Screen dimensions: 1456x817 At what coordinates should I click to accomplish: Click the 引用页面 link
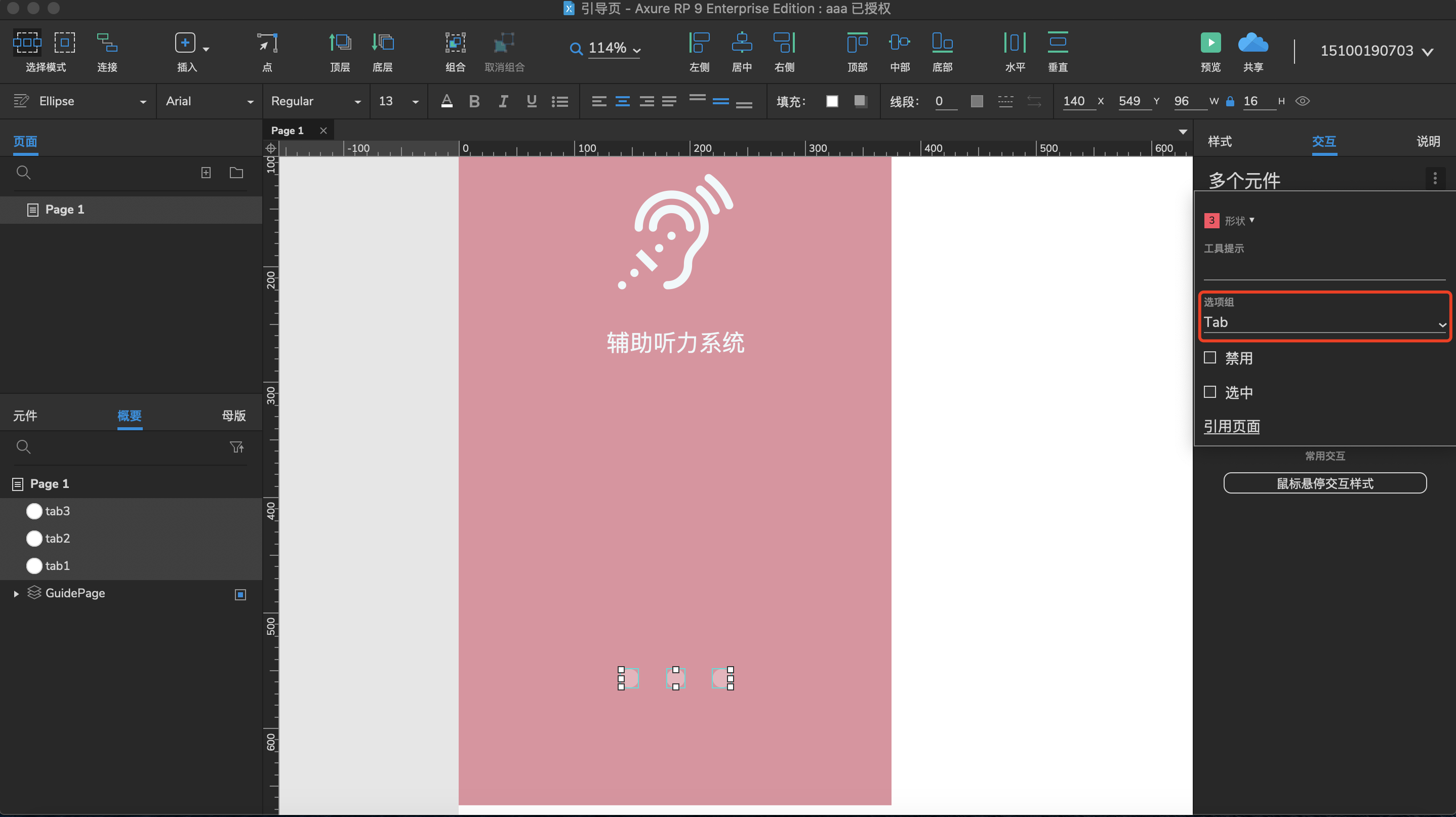point(1232,427)
